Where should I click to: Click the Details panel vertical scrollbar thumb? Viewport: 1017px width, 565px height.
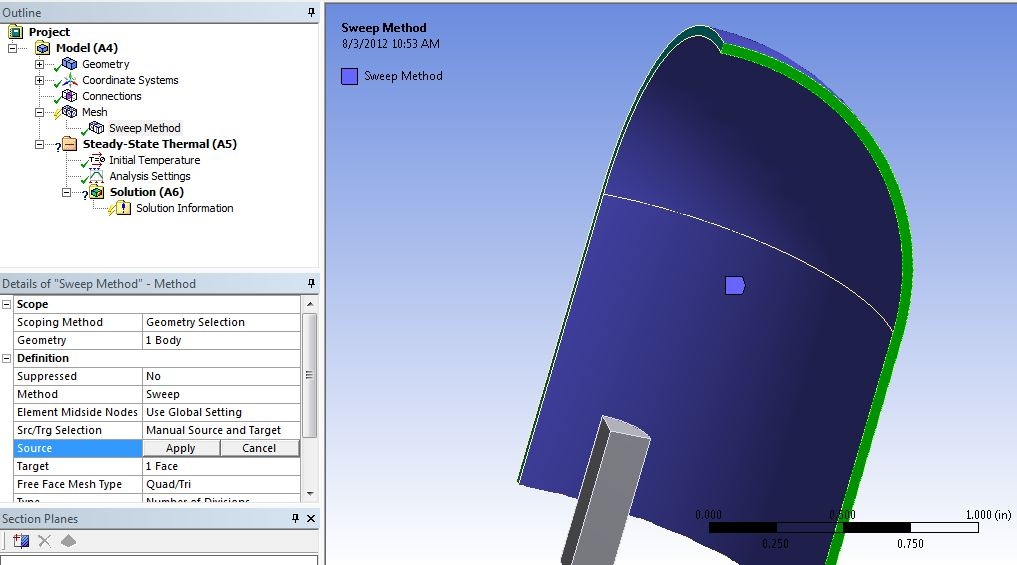pyautogui.click(x=309, y=375)
